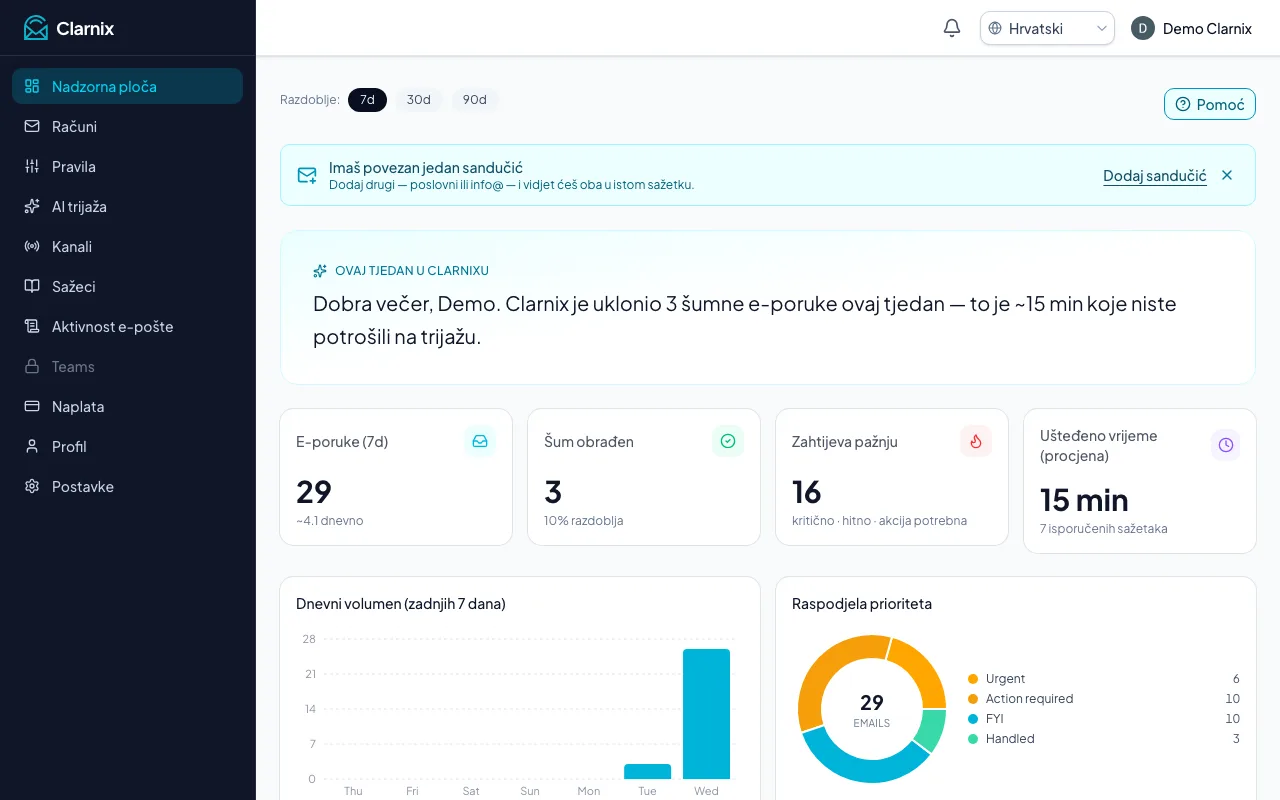Go to Naplata billing page
This screenshot has width=1280, height=800.
[127, 406]
